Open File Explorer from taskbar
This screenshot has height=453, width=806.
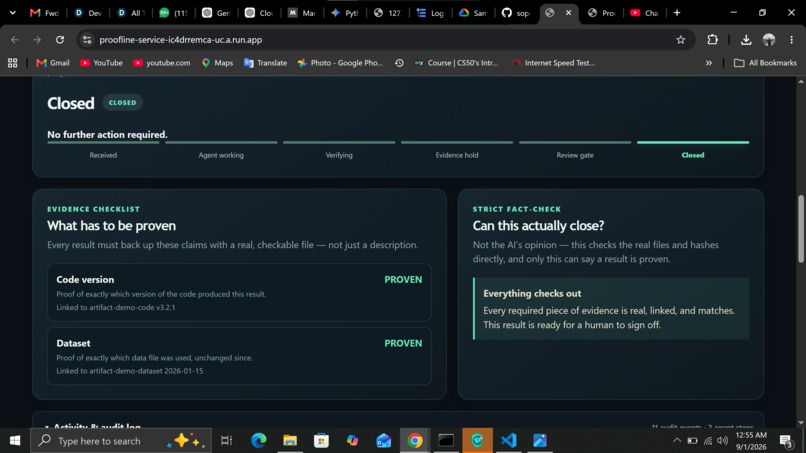[x=290, y=441]
